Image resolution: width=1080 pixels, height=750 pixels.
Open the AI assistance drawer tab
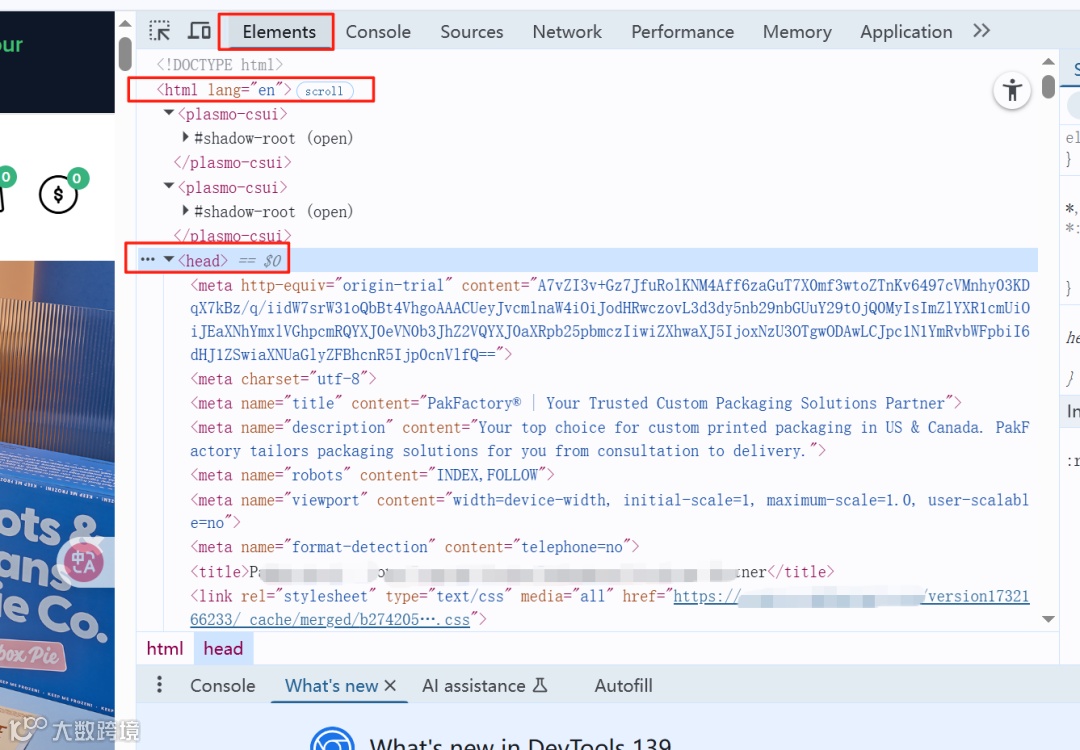(484, 685)
